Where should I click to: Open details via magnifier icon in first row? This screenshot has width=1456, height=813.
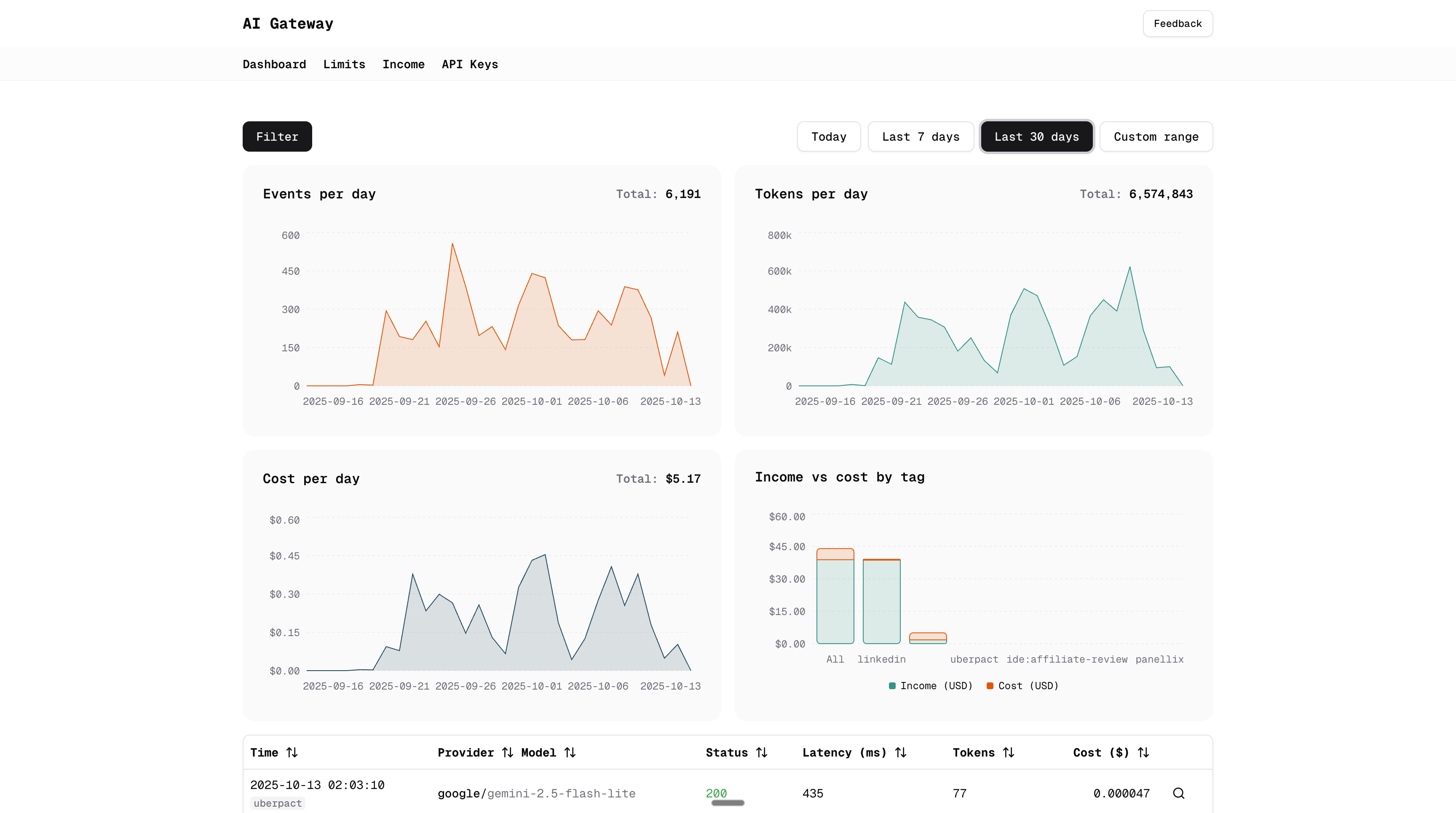(x=1178, y=793)
